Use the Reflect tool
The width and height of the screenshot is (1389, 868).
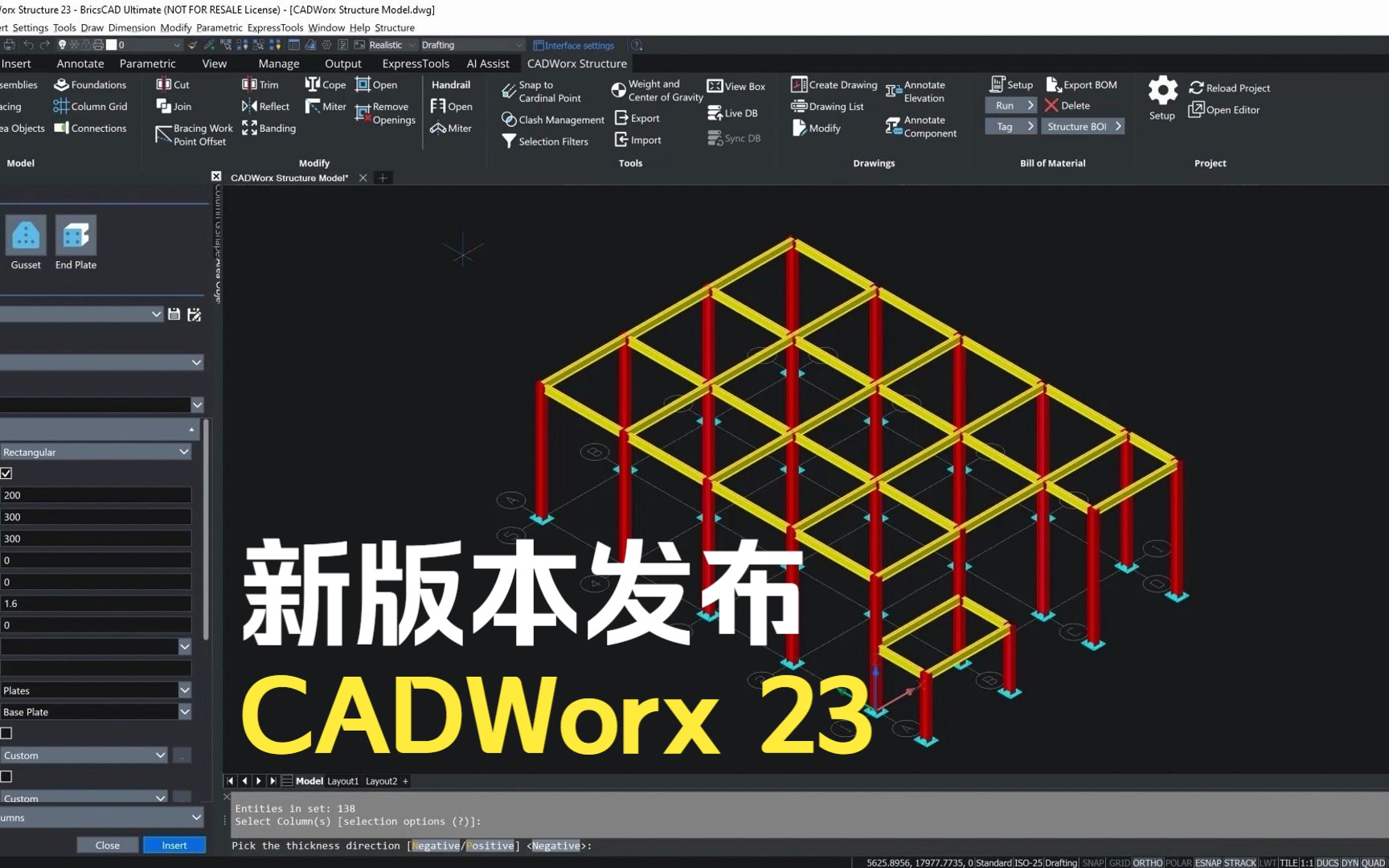coord(266,106)
